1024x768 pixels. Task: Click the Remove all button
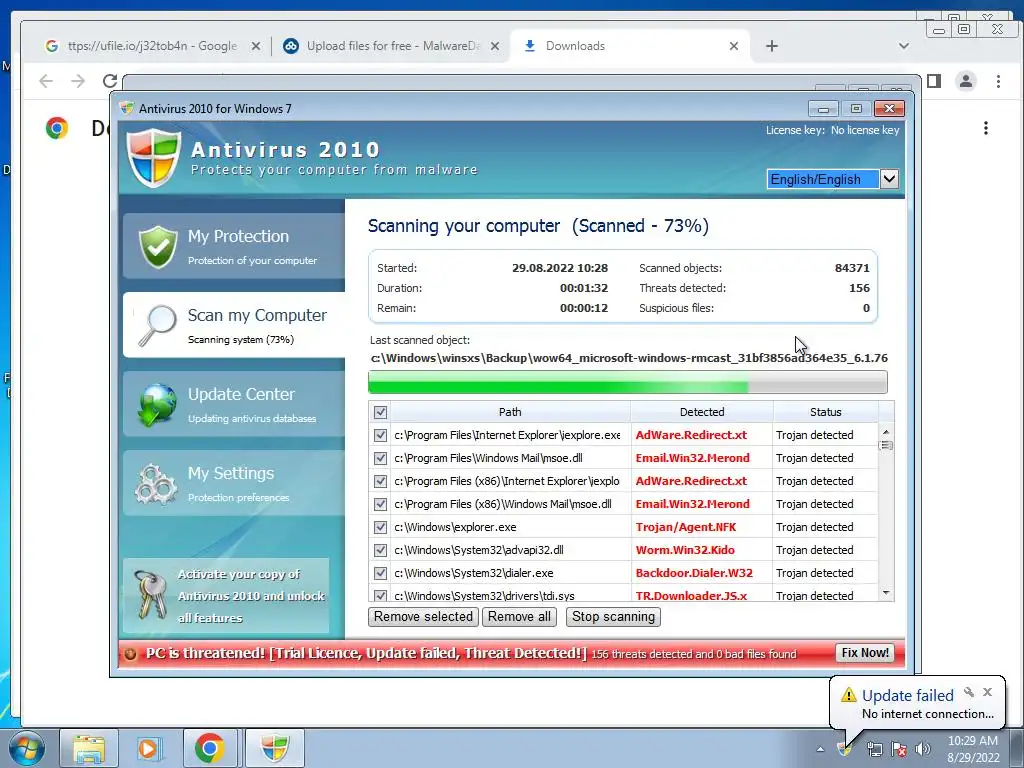519,616
